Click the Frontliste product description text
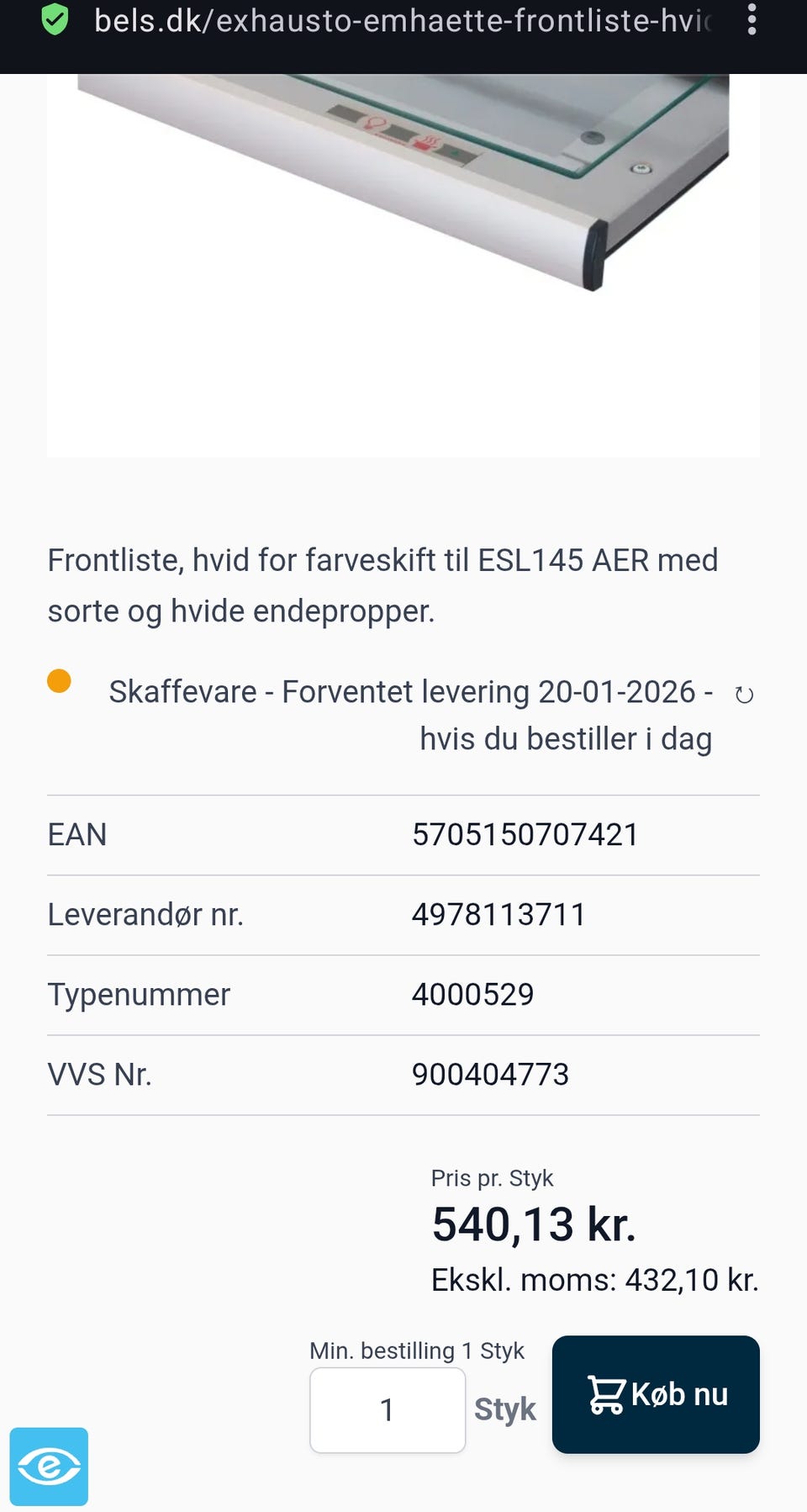Screen dimensions: 807x1512 click(382, 585)
